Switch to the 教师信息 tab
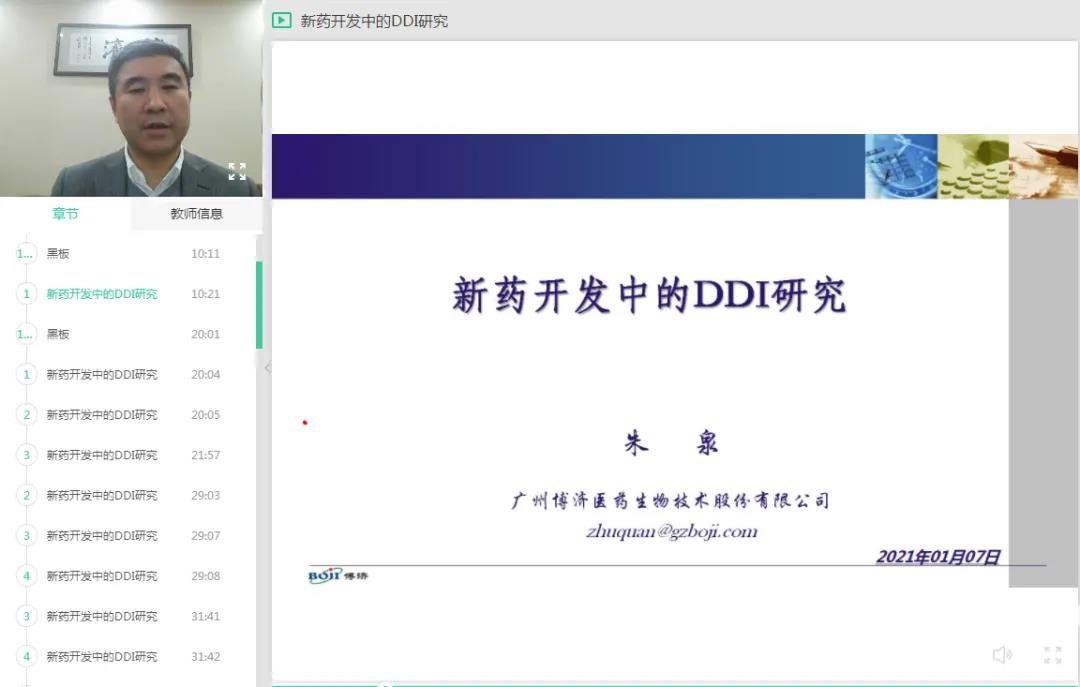Image resolution: width=1080 pixels, height=687 pixels. tap(196, 214)
